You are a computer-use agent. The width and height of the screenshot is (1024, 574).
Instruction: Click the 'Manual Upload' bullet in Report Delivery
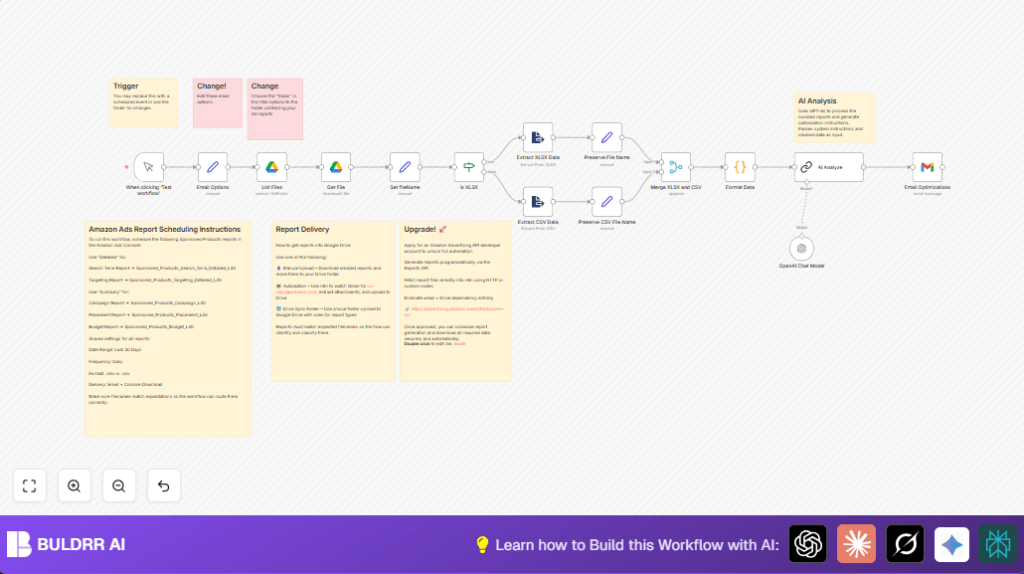(328, 271)
